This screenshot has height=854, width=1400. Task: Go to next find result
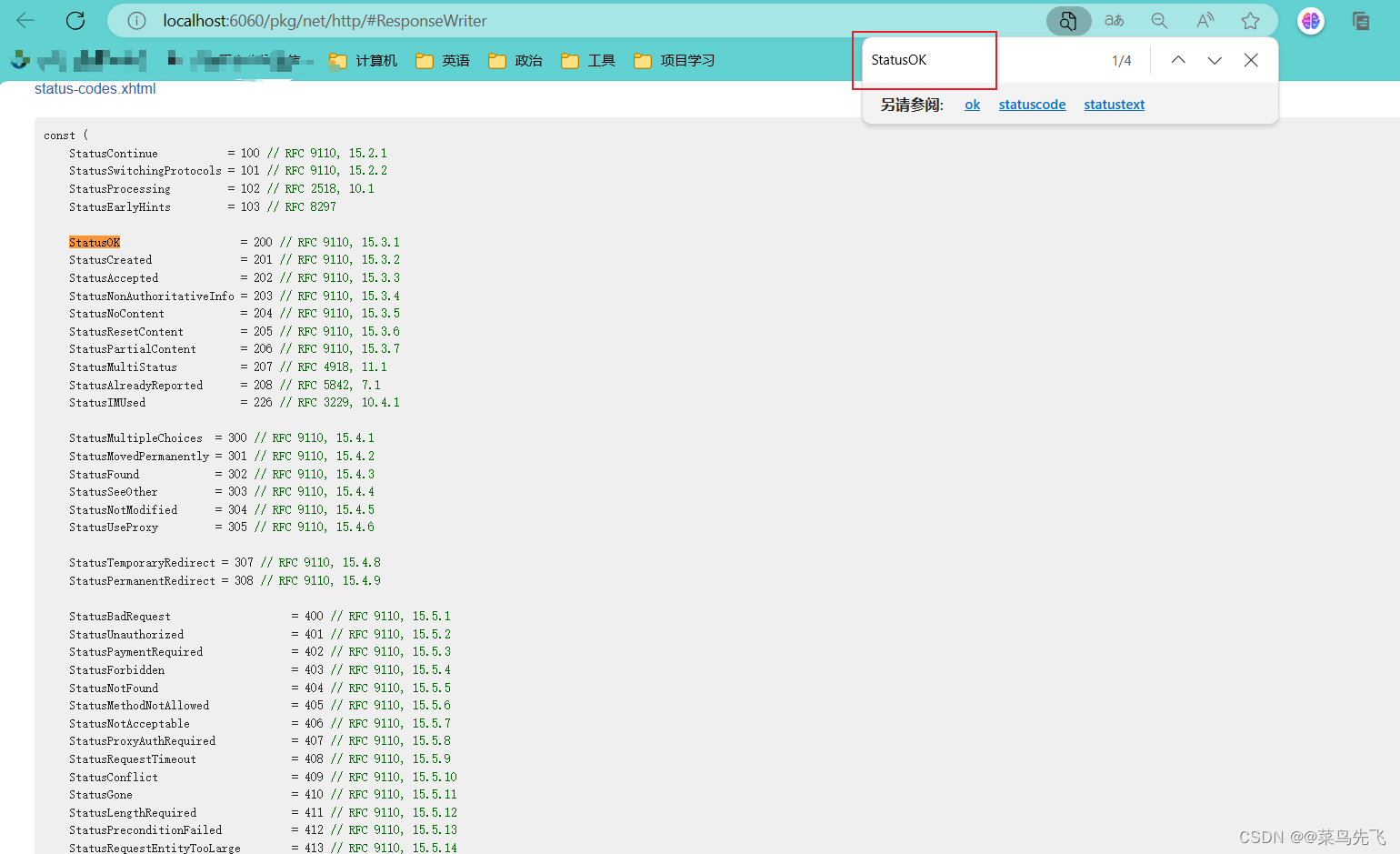click(1215, 60)
